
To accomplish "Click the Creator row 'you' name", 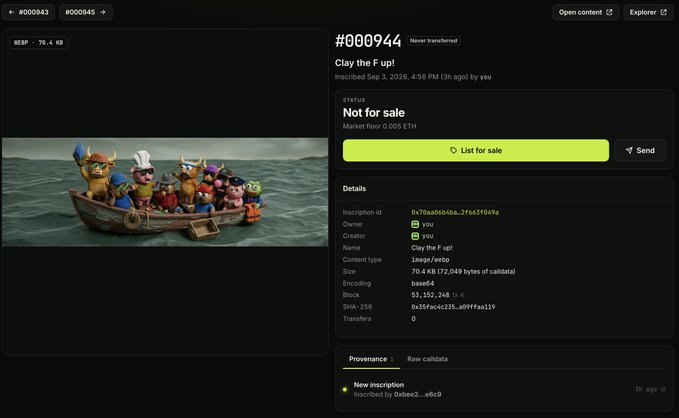I will (427, 236).
